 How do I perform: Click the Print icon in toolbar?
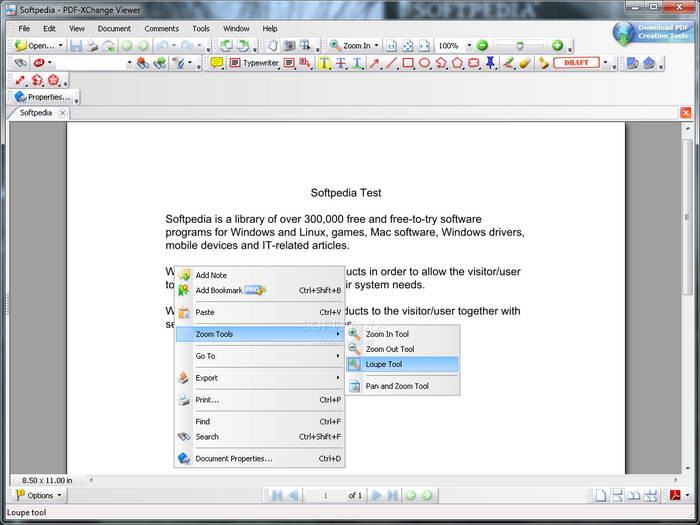(92, 46)
